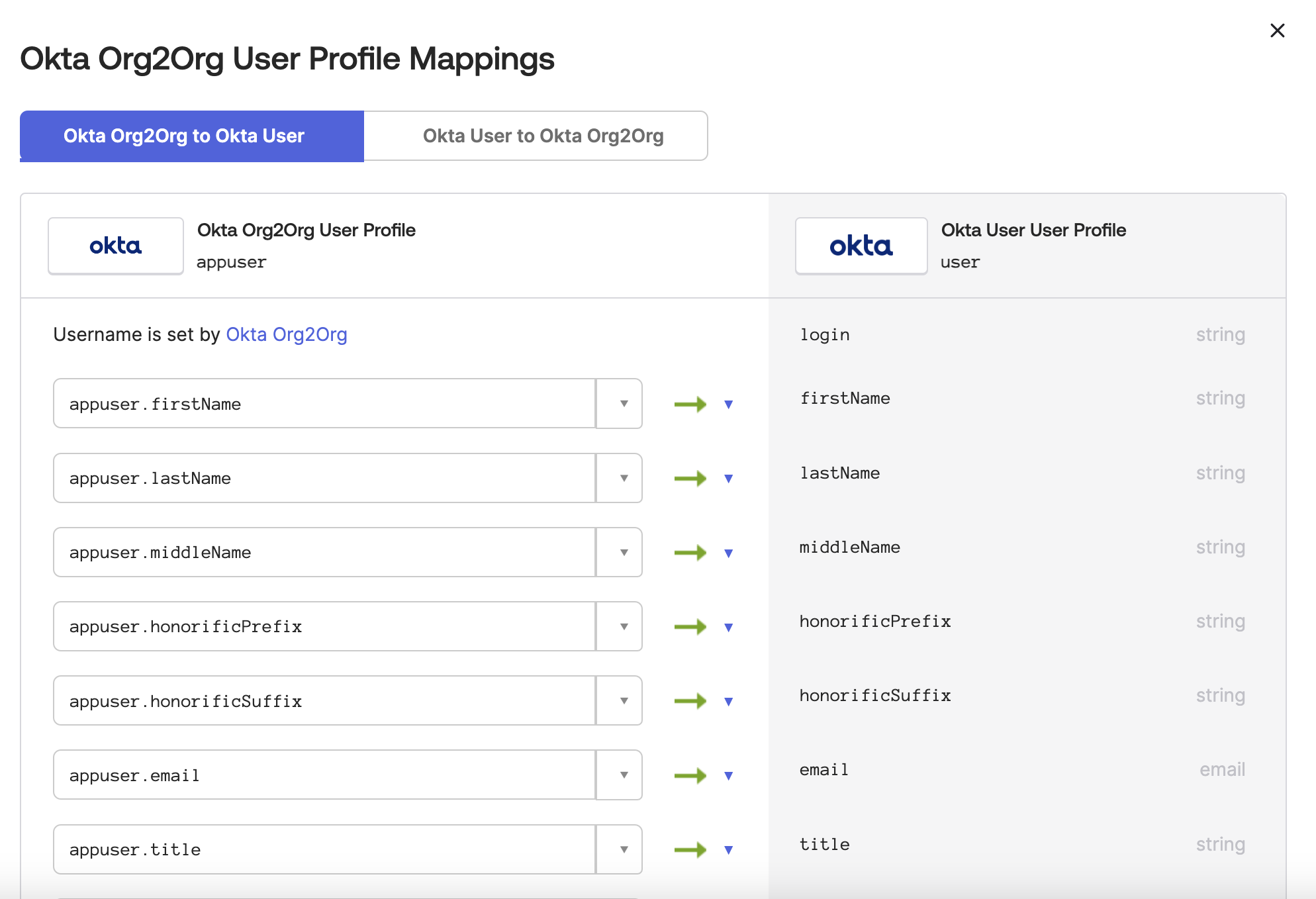Click the green mapping arrow for email

[690, 775]
